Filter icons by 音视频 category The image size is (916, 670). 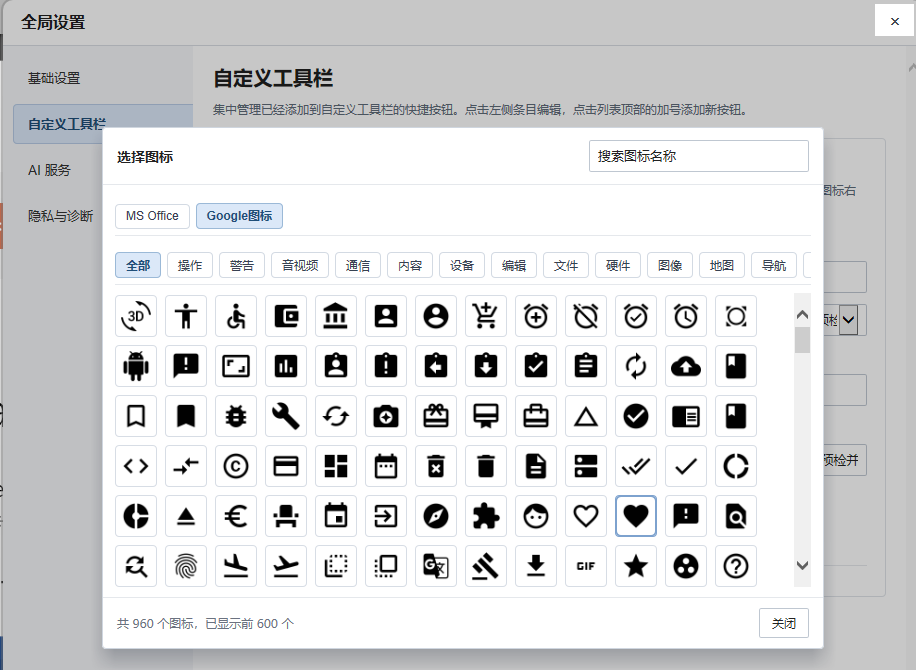(x=300, y=265)
